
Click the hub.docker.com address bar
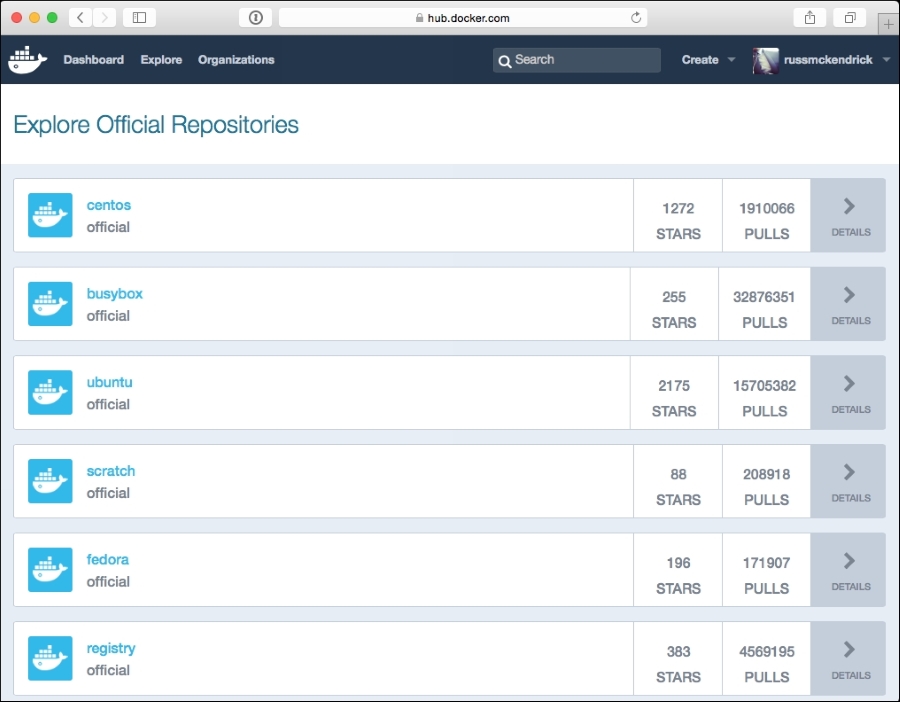pyautogui.click(x=463, y=18)
